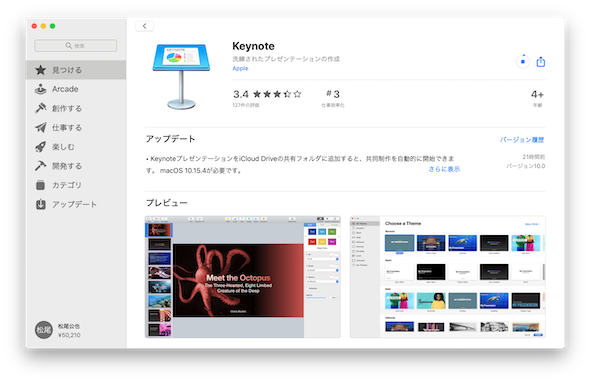Click the Keynote podium app icon
This screenshot has height=382, width=590.
(181, 76)
